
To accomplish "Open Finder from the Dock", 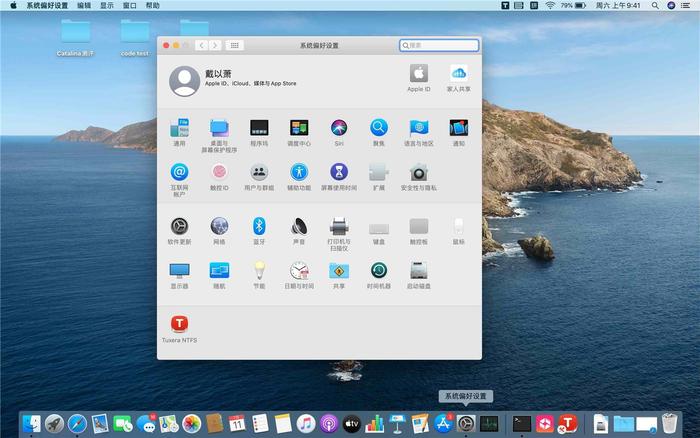I will click(x=31, y=424).
